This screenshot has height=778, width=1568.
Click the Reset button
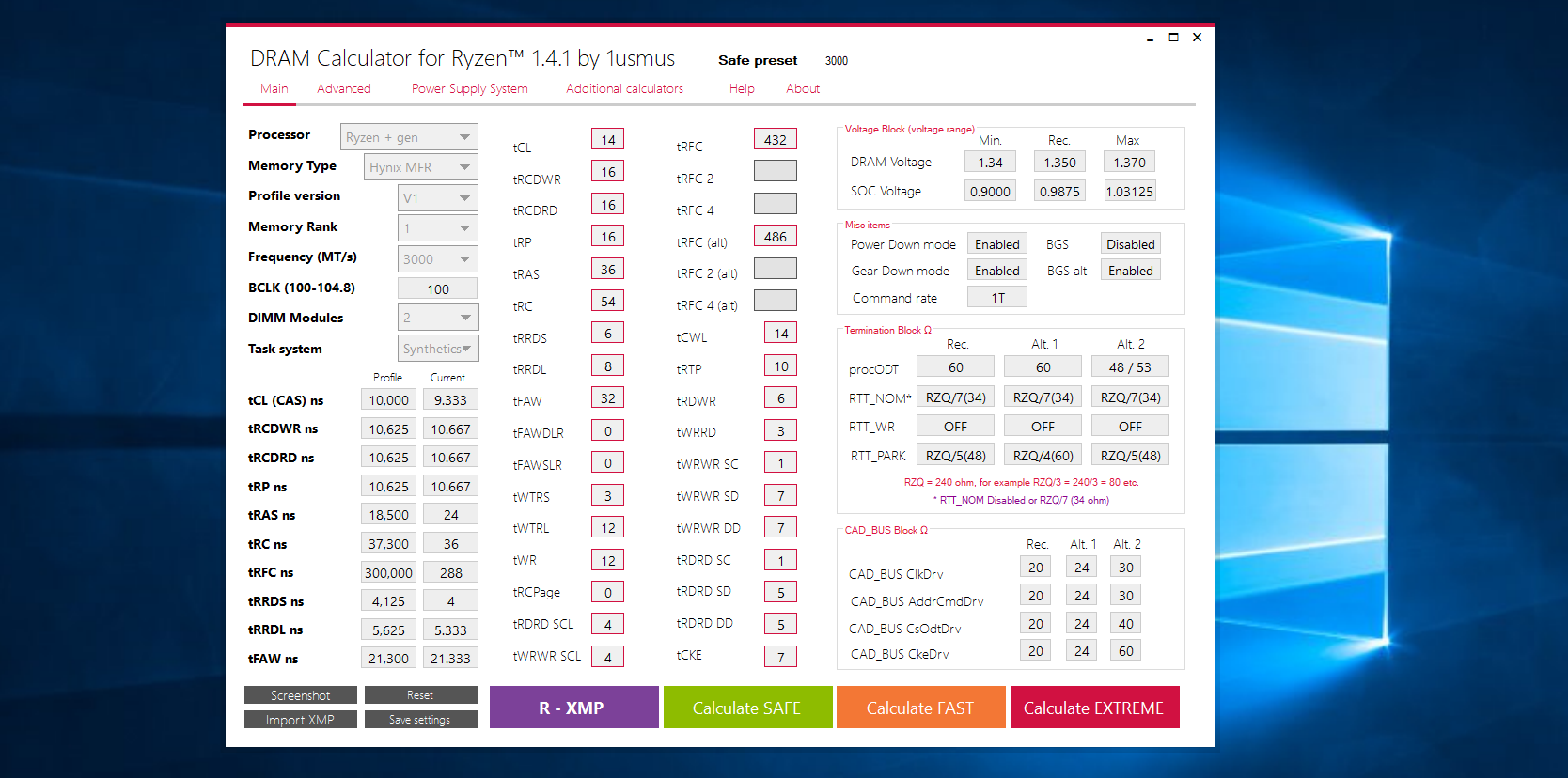[x=420, y=695]
